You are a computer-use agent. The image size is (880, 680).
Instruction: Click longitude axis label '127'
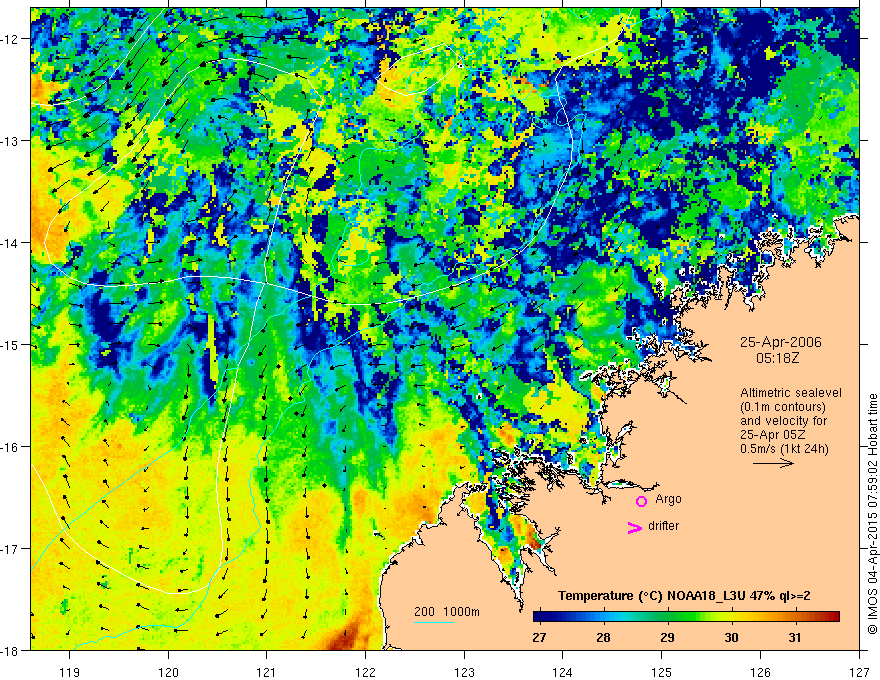pos(859,672)
